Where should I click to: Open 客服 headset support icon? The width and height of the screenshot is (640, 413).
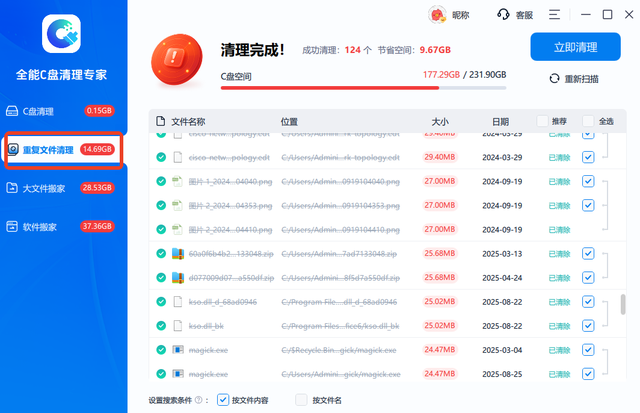tap(503, 15)
